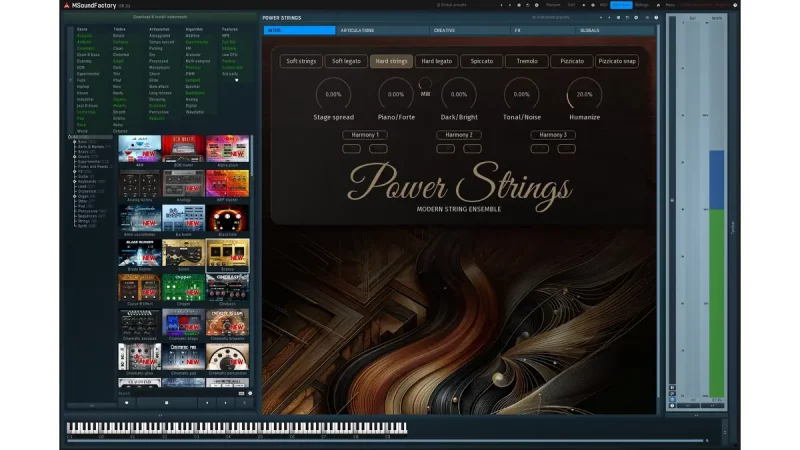800x450 pixels.
Task: Switch on the Pizzicato snap articulation
Action: pos(617,61)
